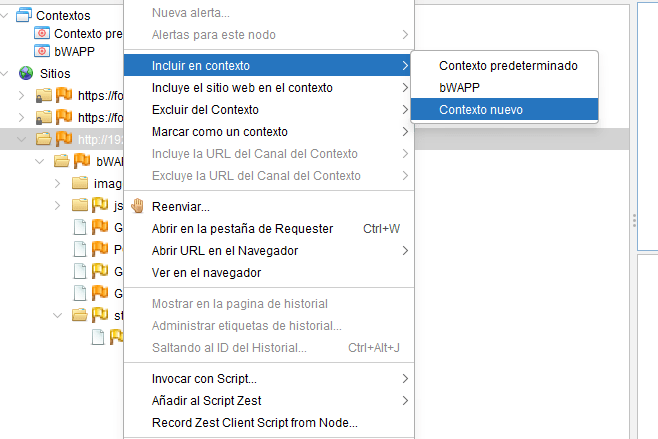Expand the imag folder node
Screen dimensions: 658x439
(x=59, y=183)
